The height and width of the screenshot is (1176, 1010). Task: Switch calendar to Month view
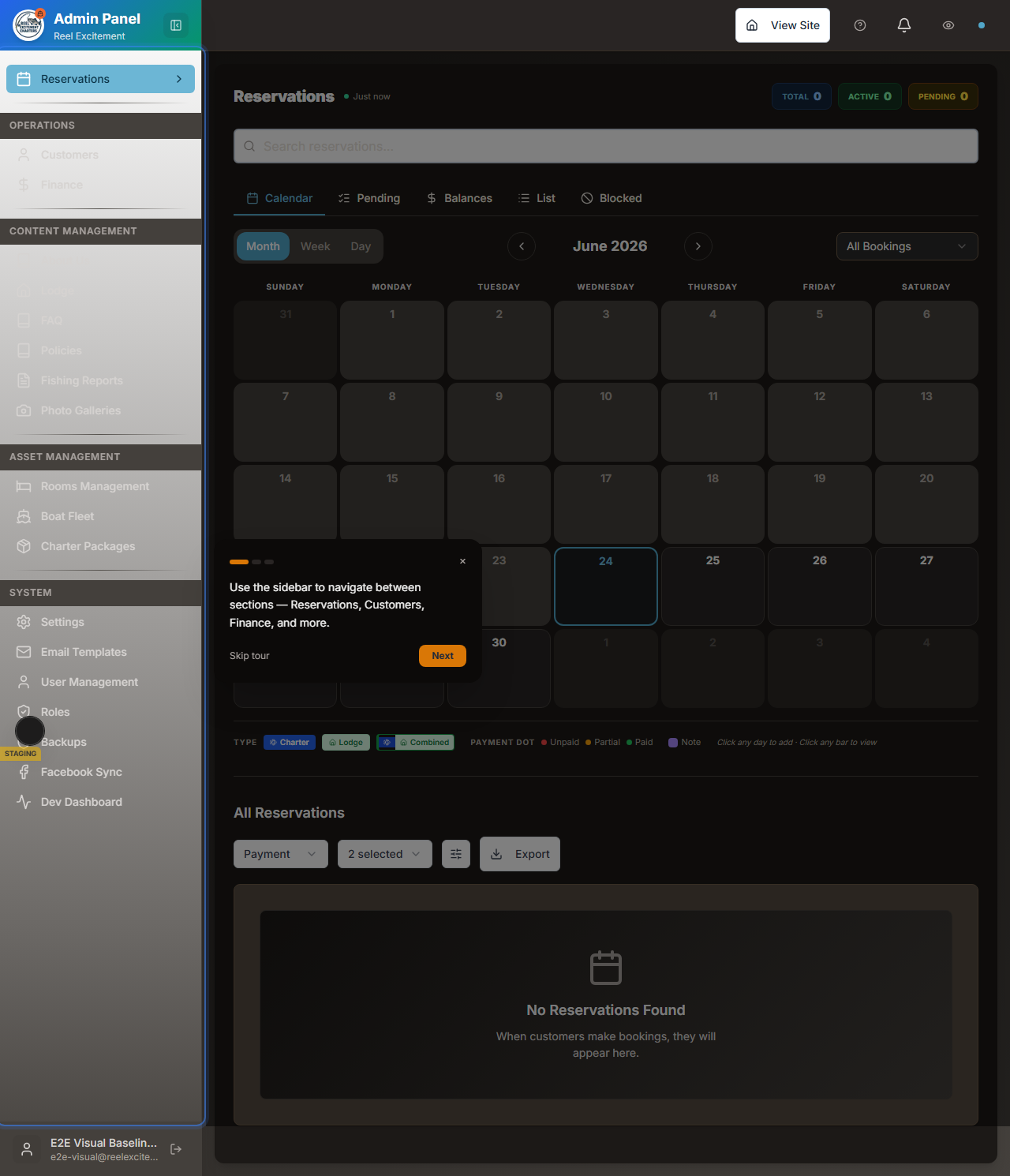(263, 246)
